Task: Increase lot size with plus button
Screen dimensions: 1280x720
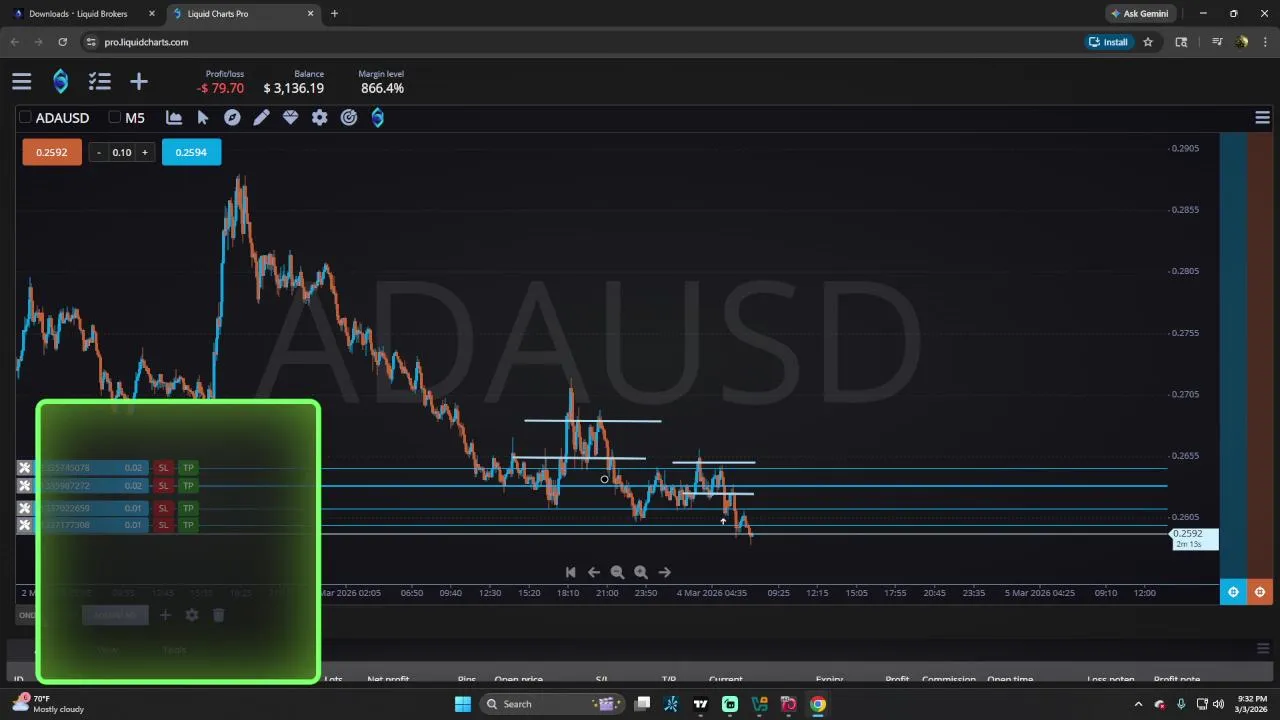Action: click(x=145, y=152)
